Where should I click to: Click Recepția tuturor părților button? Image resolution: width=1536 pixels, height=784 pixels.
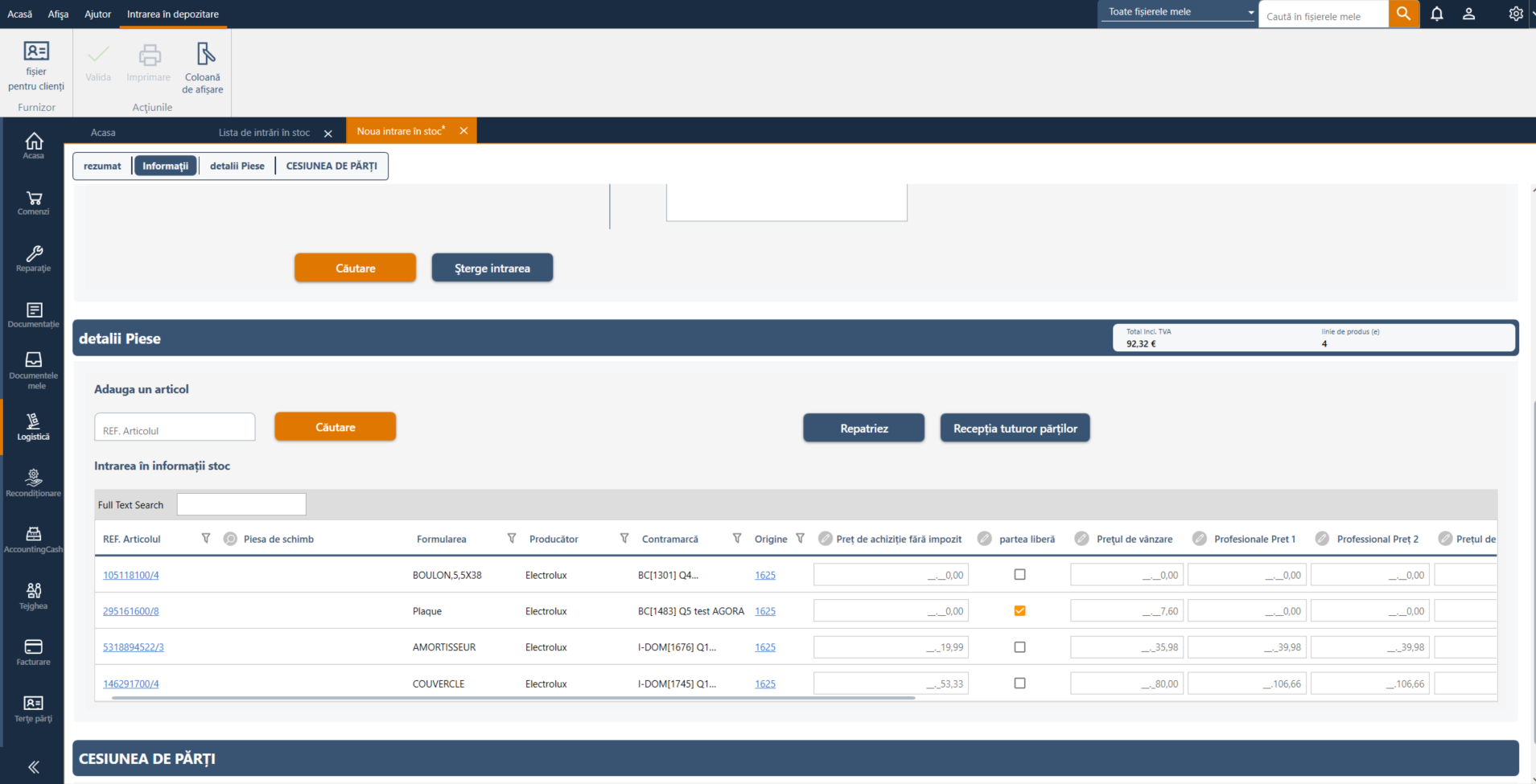click(x=1015, y=429)
